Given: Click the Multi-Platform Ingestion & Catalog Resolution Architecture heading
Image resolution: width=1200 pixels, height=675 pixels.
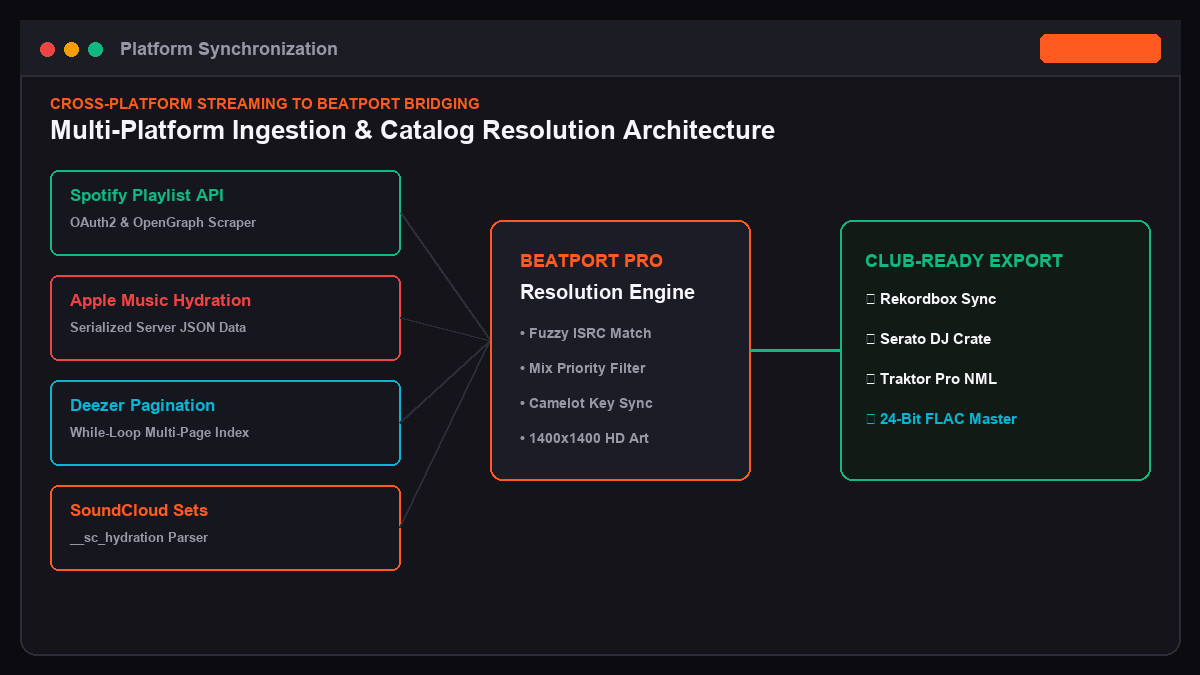Looking at the screenshot, I should pyautogui.click(x=412, y=130).
